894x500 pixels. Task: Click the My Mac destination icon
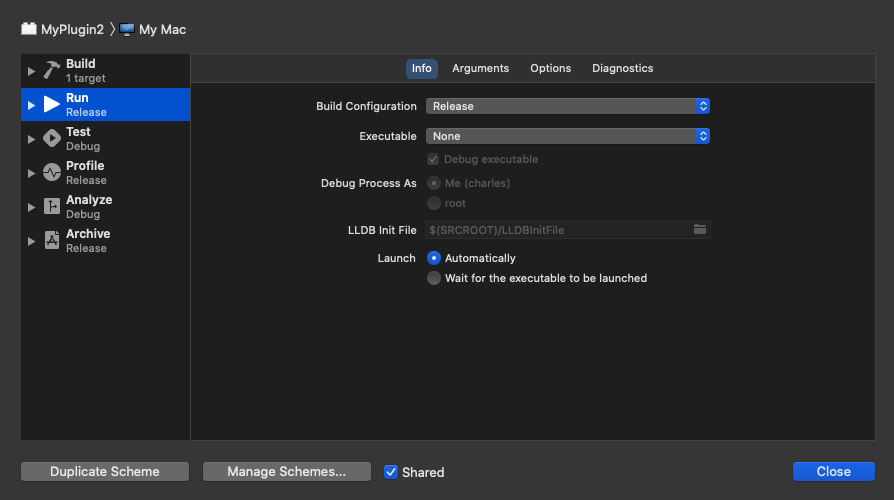[127, 30]
